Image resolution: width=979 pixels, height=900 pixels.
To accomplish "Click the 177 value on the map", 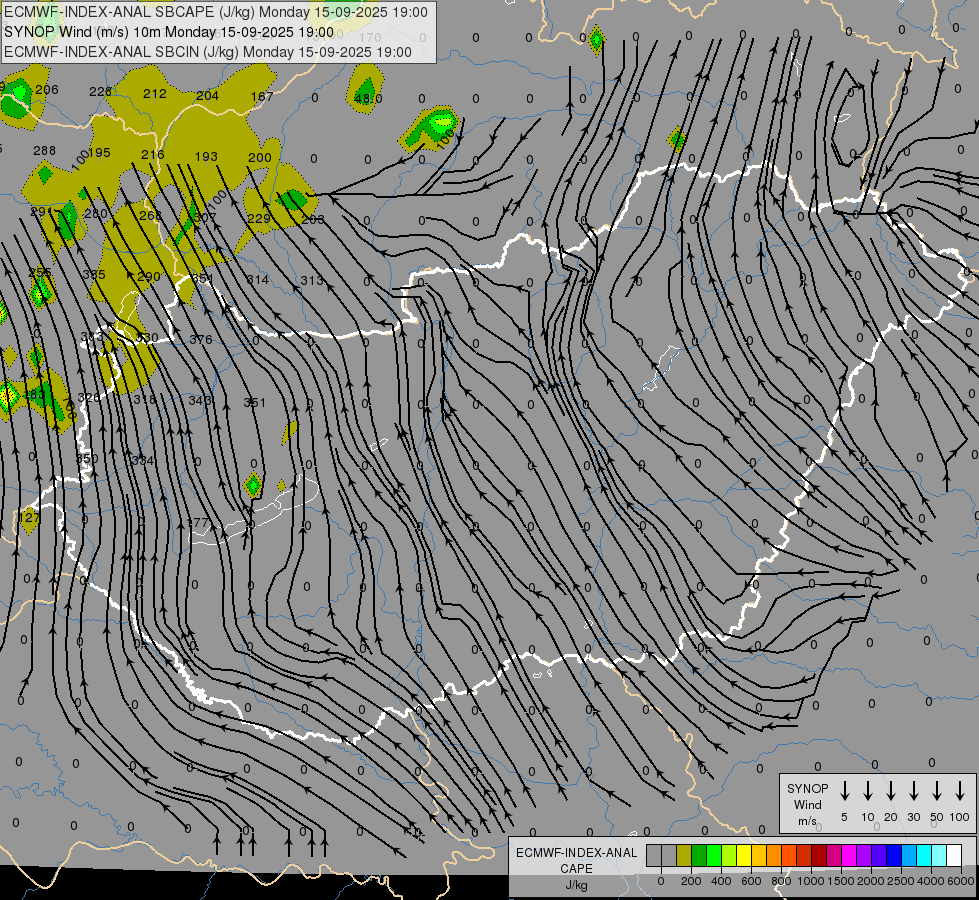I will coord(197,522).
